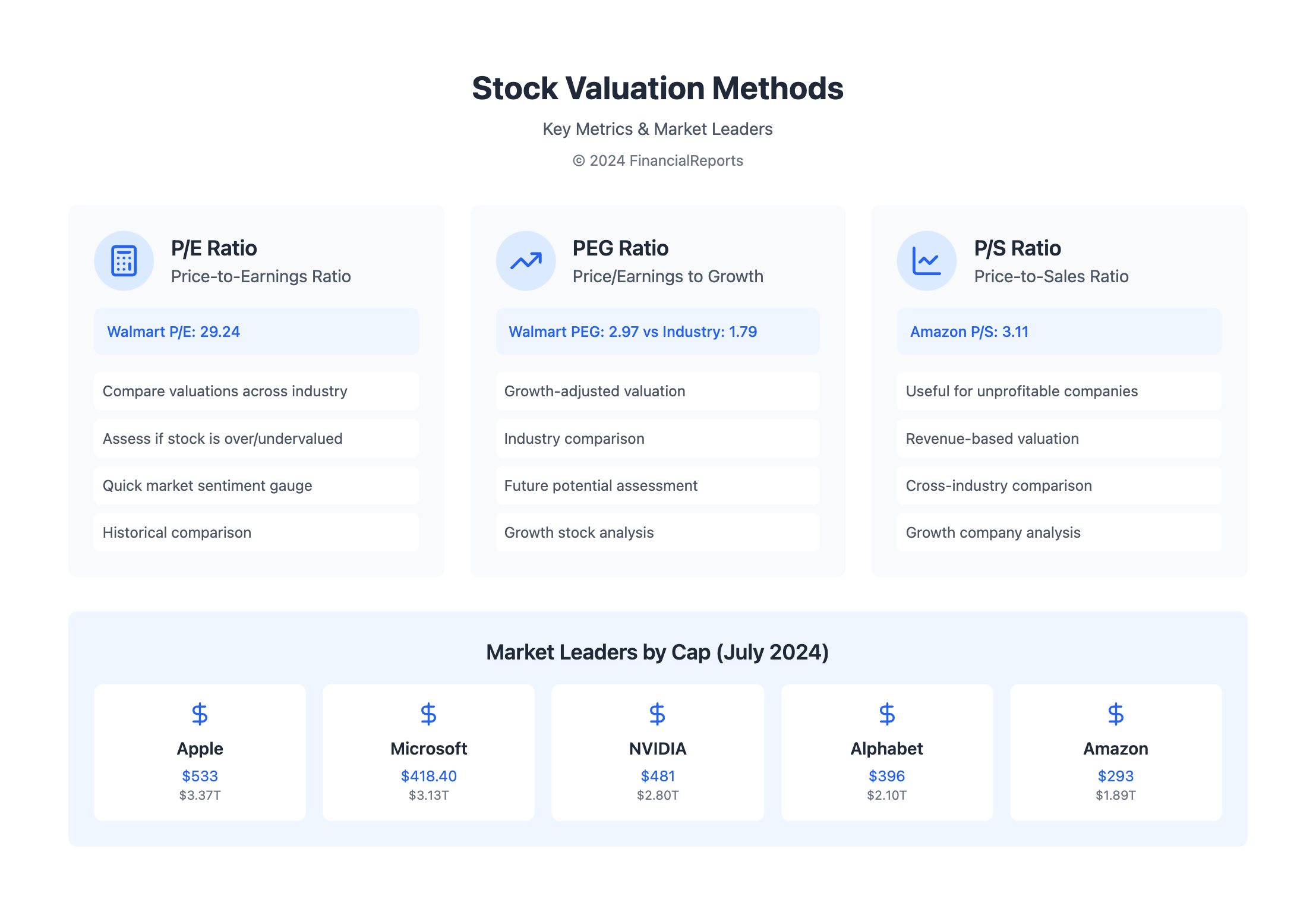Click the Microsoft $418.40 price

point(428,776)
